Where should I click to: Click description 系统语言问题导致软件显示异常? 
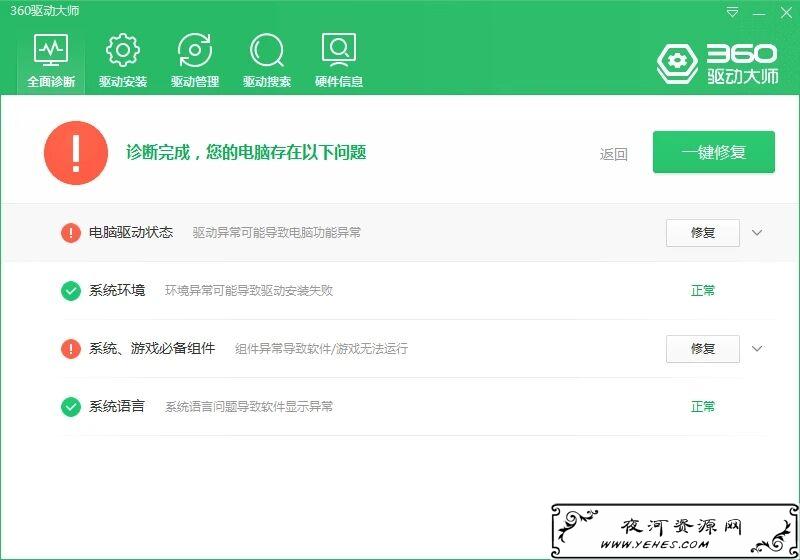pyautogui.click(x=249, y=407)
